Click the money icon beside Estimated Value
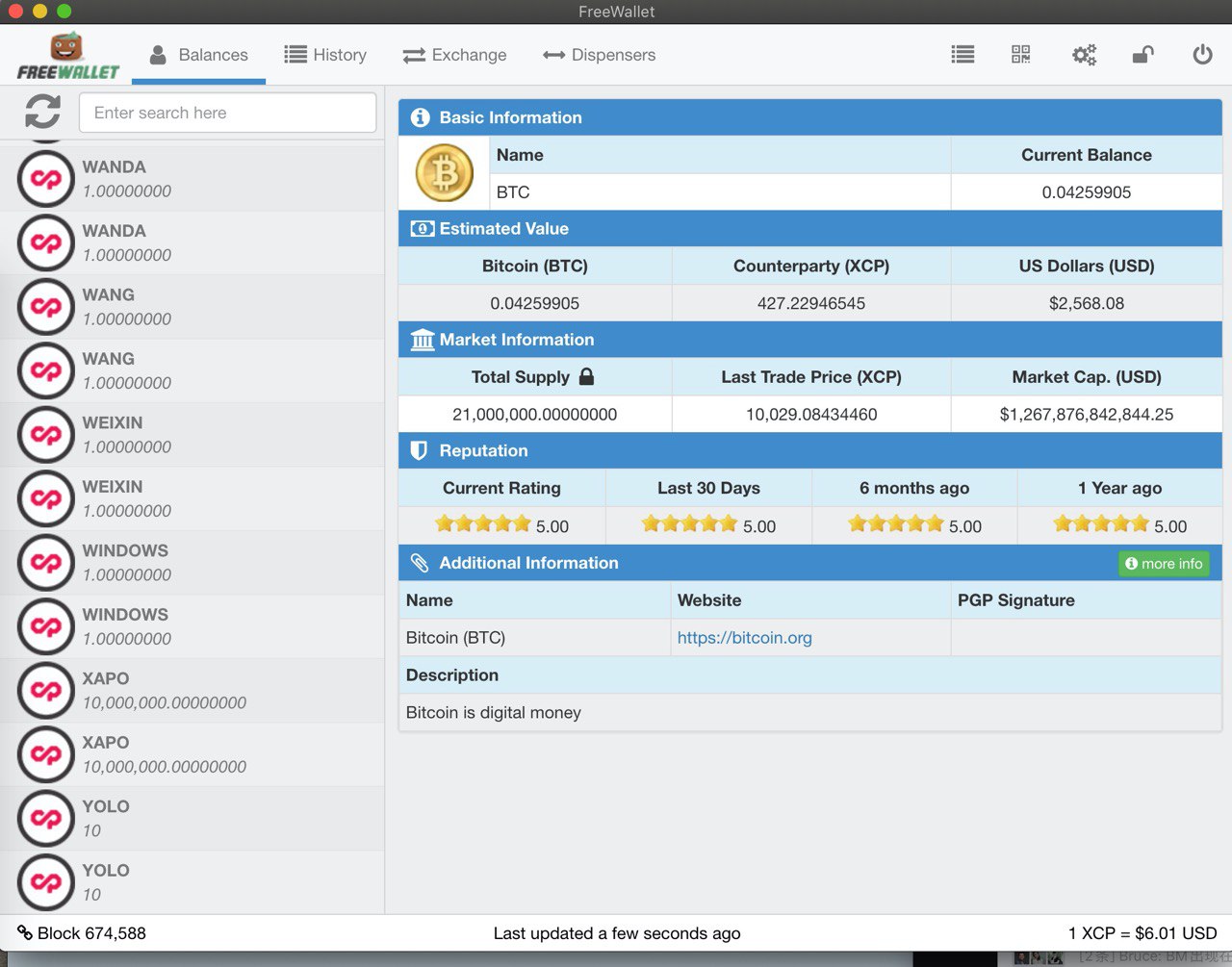This screenshot has width=1232, height=967. point(422,229)
